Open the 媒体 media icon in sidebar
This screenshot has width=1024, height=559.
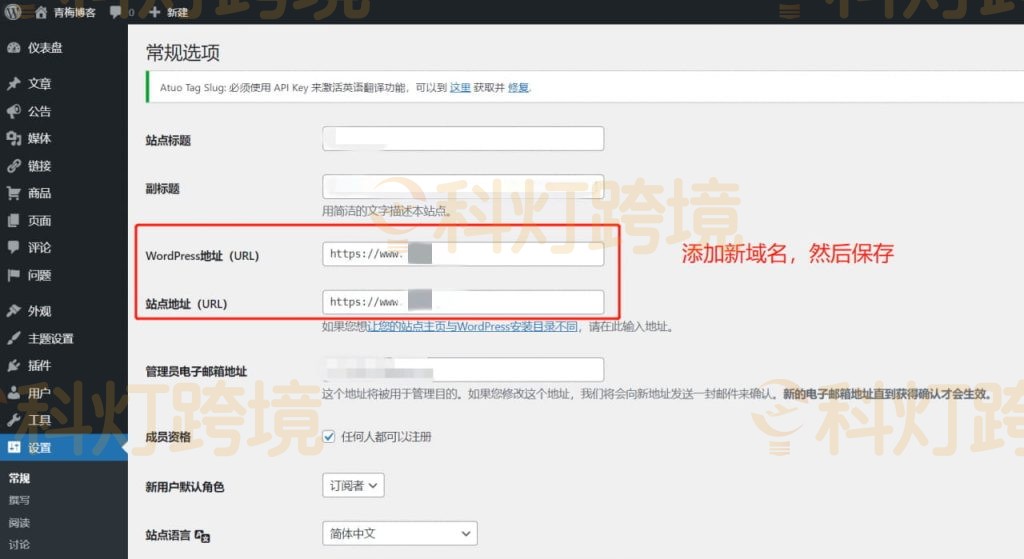click(x=13, y=139)
